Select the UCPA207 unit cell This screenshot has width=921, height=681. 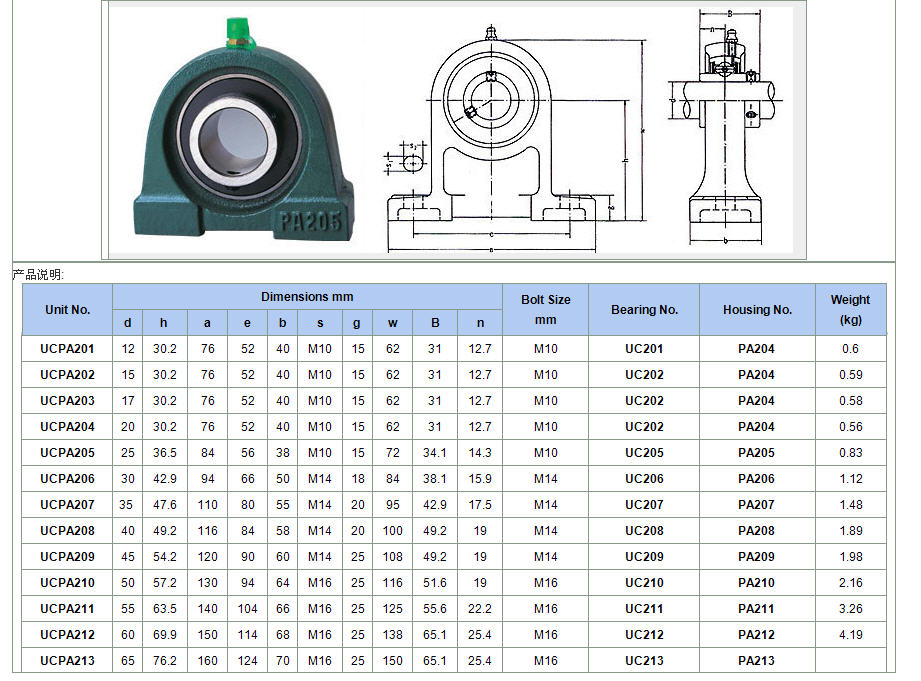(68, 504)
